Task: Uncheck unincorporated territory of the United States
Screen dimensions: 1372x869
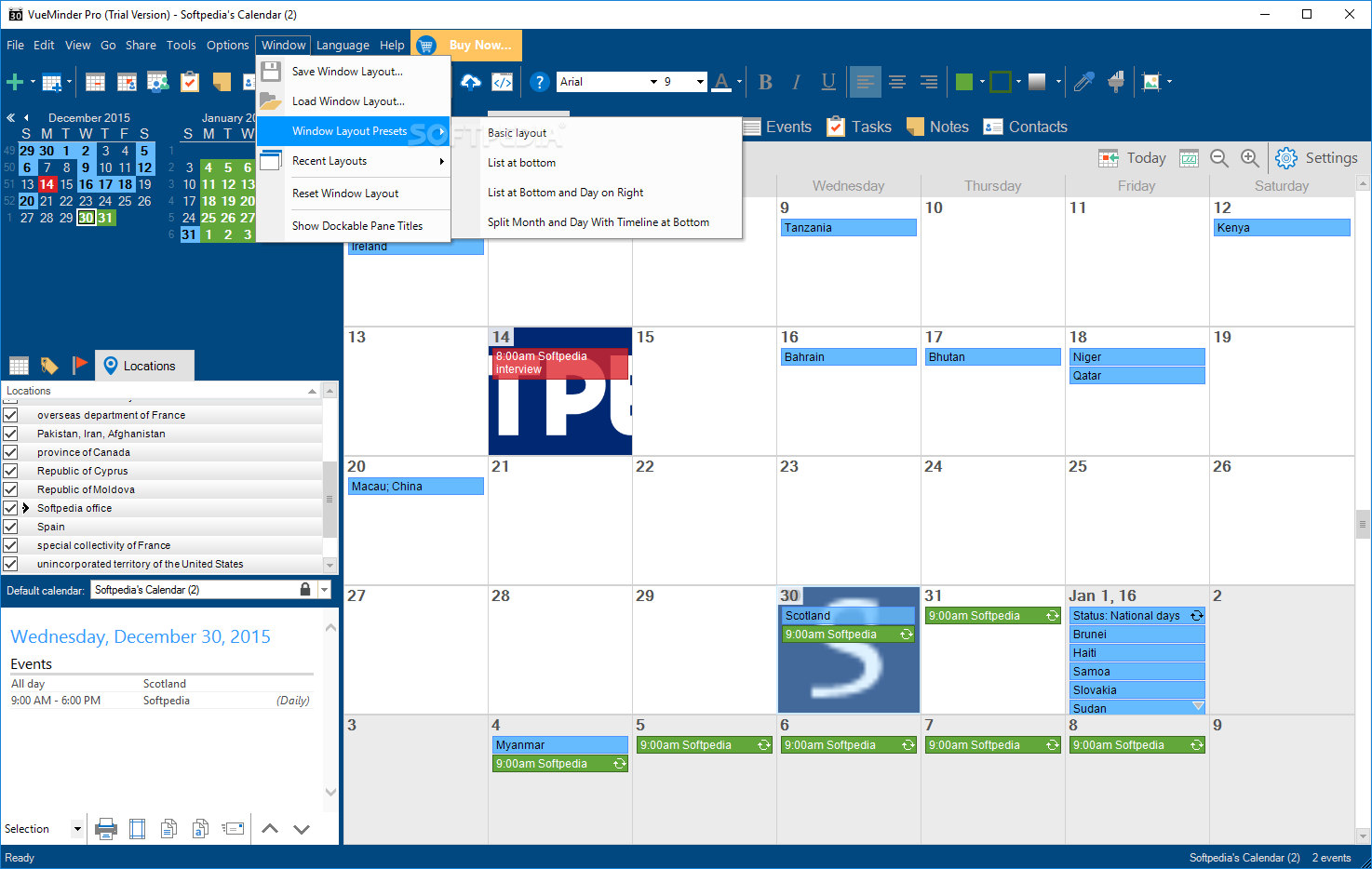Action: click(10, 564)
